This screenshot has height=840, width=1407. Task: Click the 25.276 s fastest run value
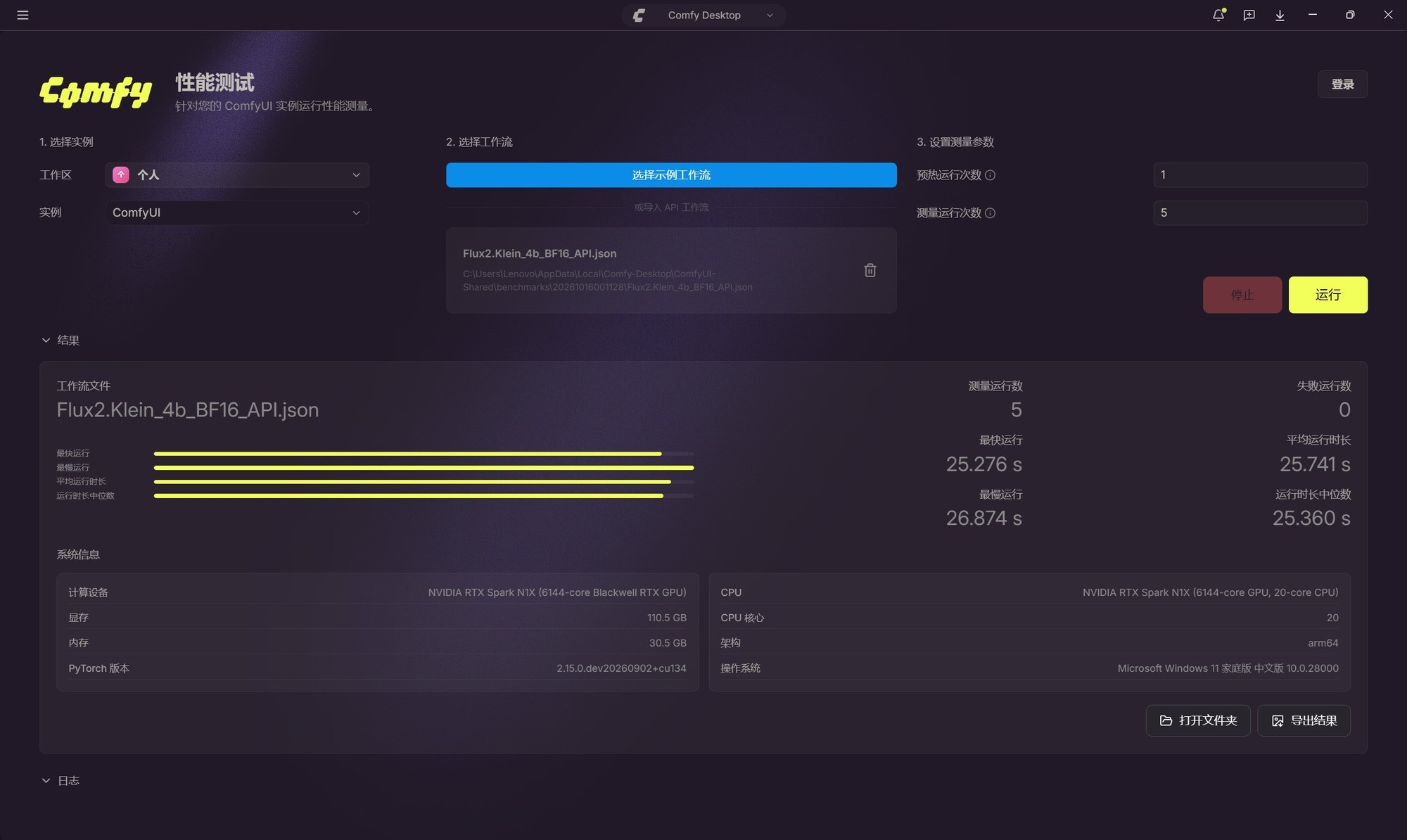(x=983, y=464)
